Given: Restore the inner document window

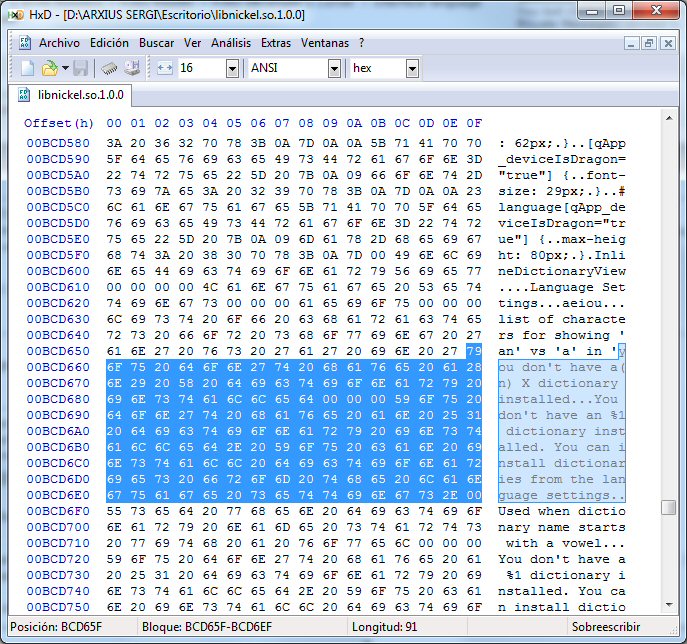Looking at the screenshot, I should 649,43.
